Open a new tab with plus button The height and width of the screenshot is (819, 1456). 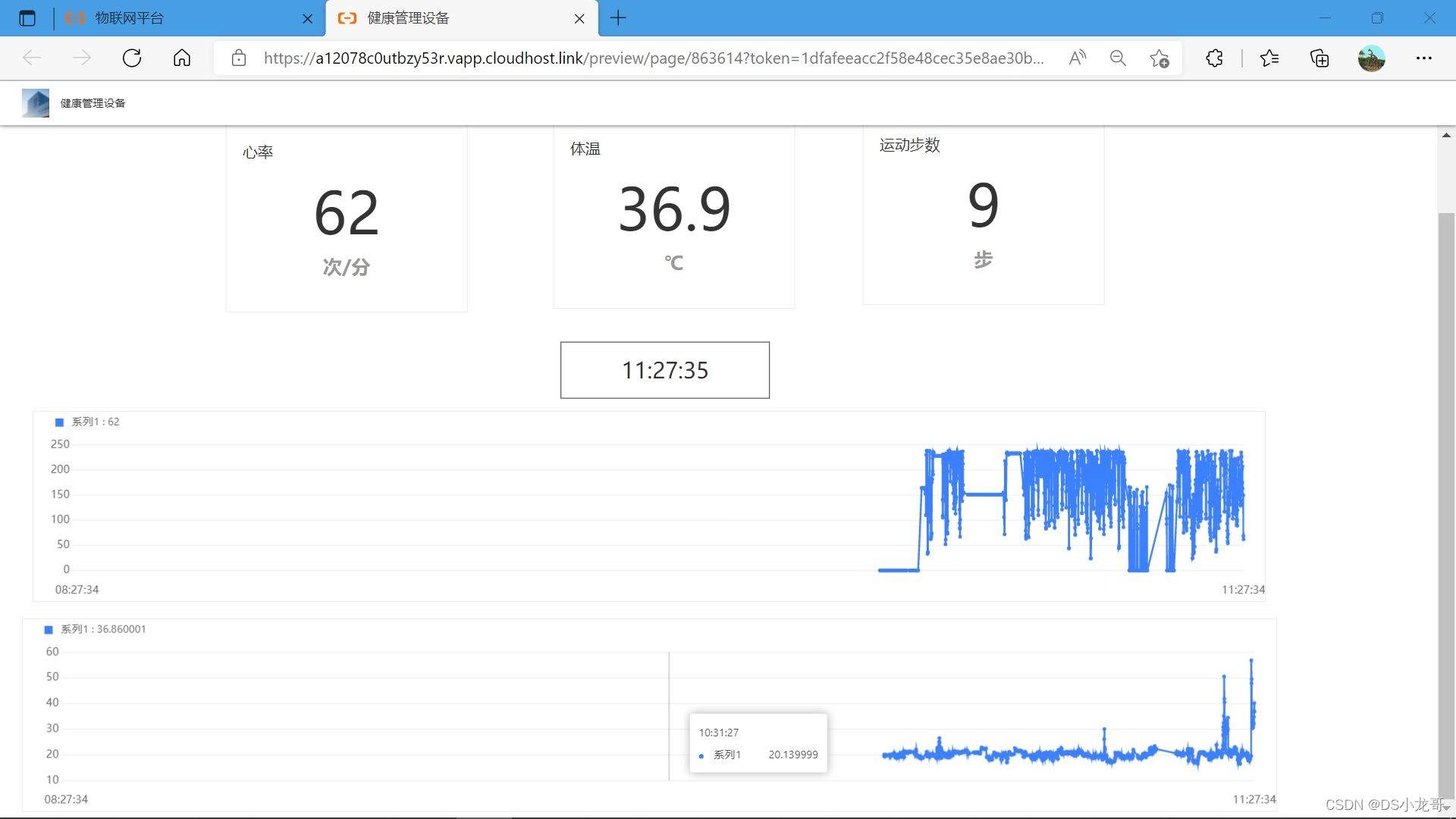tap(618, 18)
